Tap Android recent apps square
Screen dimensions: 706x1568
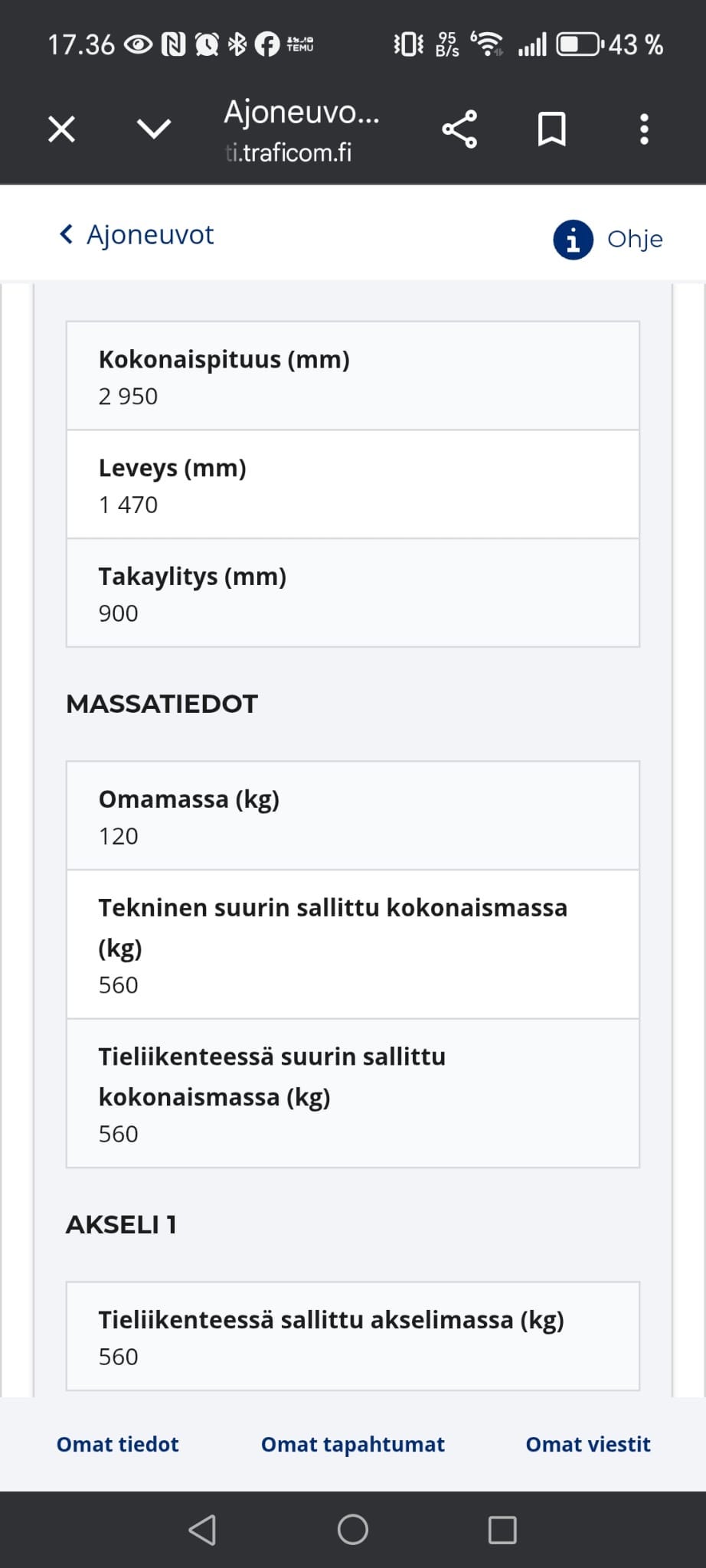click(502, 1530)
